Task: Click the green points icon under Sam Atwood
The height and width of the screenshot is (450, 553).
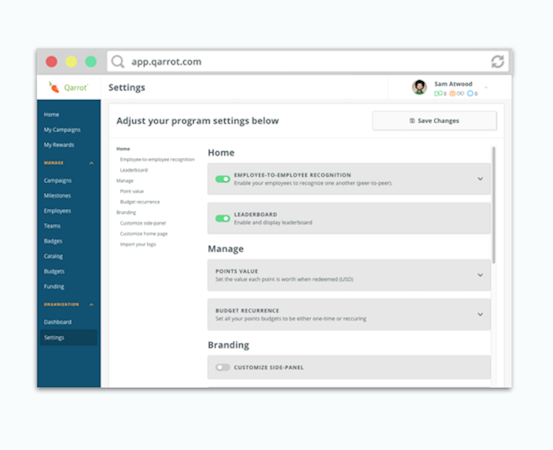Action: point(438,93)
